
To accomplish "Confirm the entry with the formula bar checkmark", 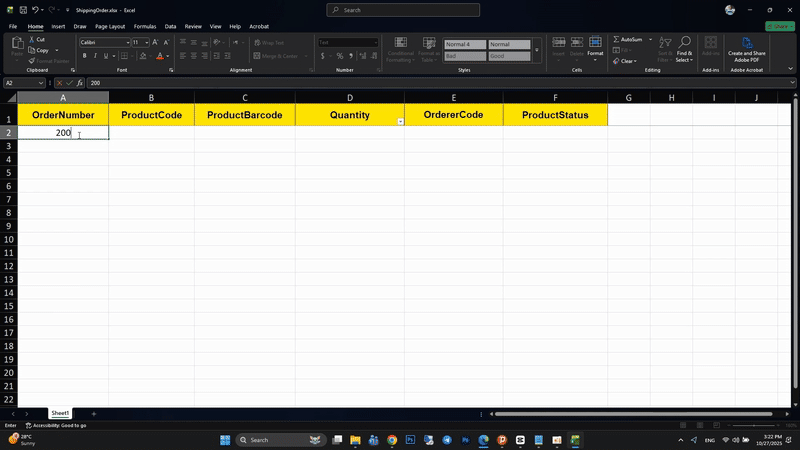I will (x=68, y=83).
